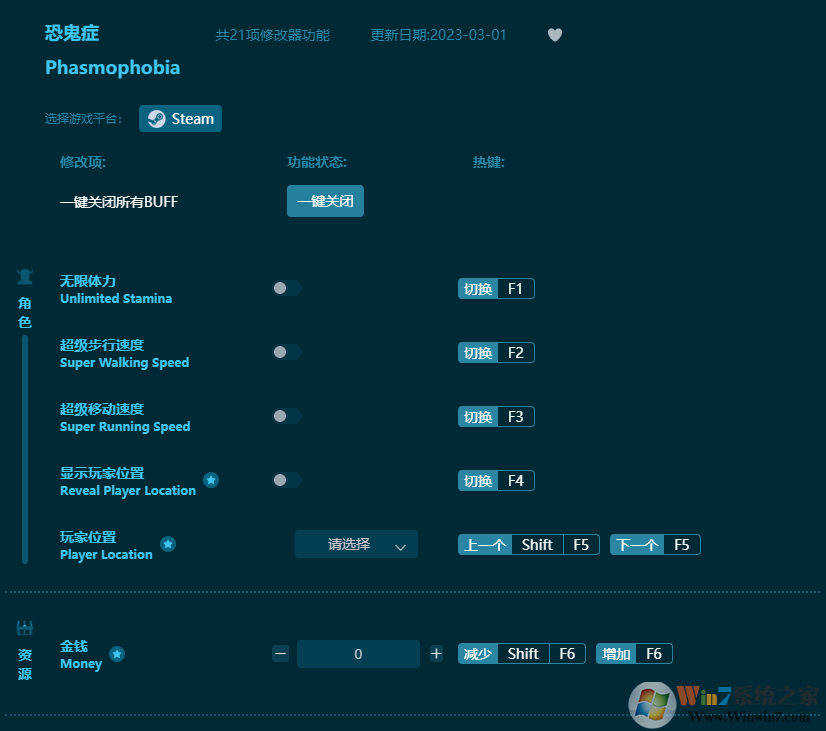826x731 pixels.
Task: Click the 减少 Shift F6 hotkey
Action: (x=522, y=654)
